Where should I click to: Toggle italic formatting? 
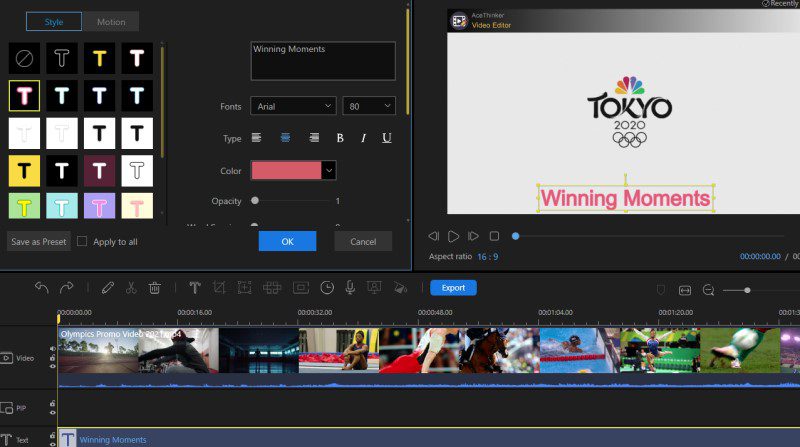tap(363, 138)
